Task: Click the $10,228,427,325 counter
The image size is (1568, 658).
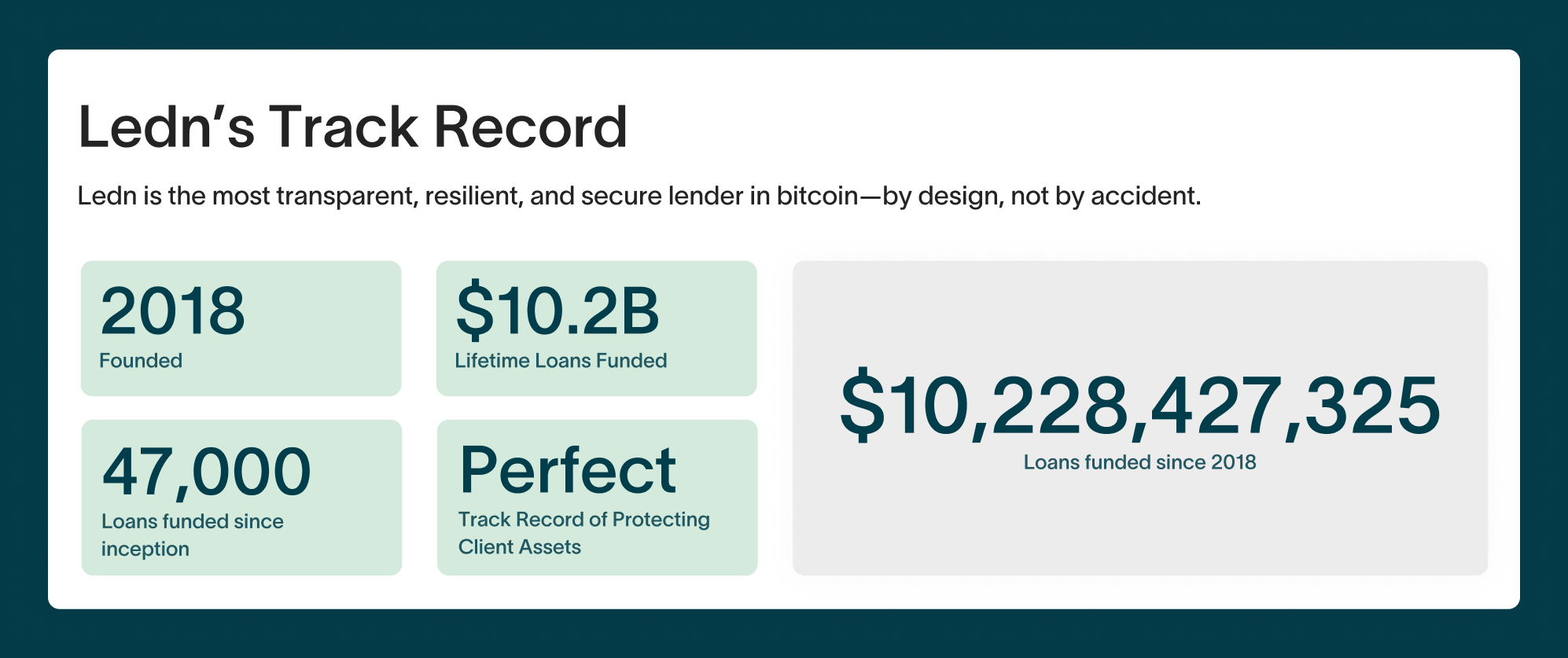Action: [1140, 405]
